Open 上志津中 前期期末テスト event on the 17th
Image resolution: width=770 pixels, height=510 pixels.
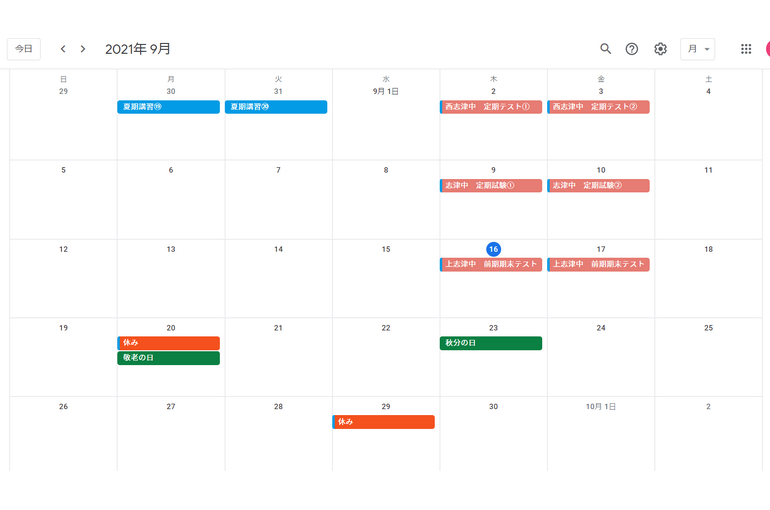click(x=598, y=265)
